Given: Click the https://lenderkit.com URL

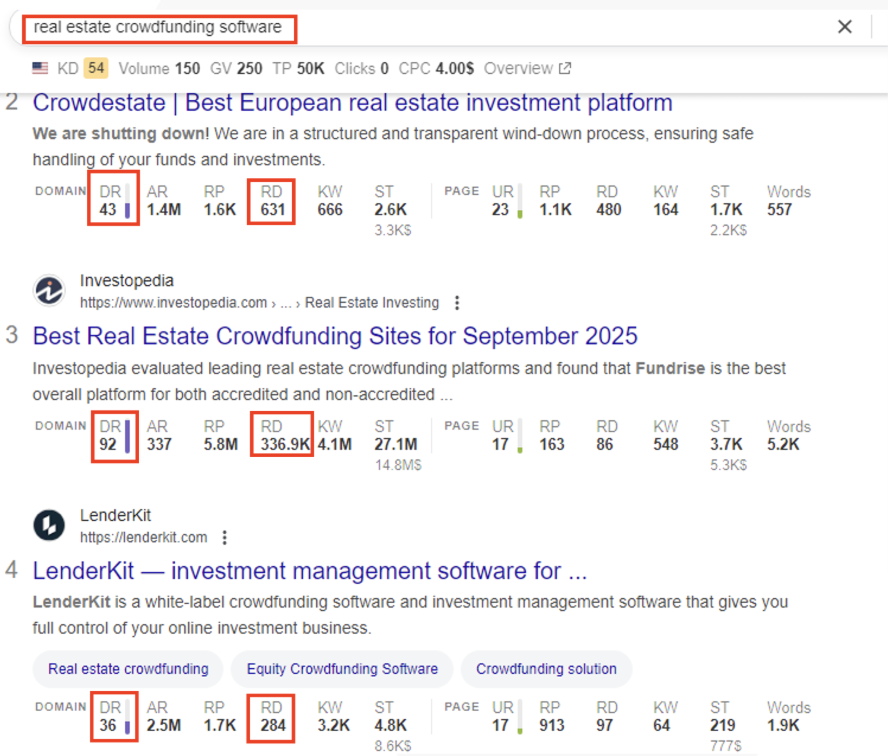Looking at the screenshot, I should click(x=144, y=537).
